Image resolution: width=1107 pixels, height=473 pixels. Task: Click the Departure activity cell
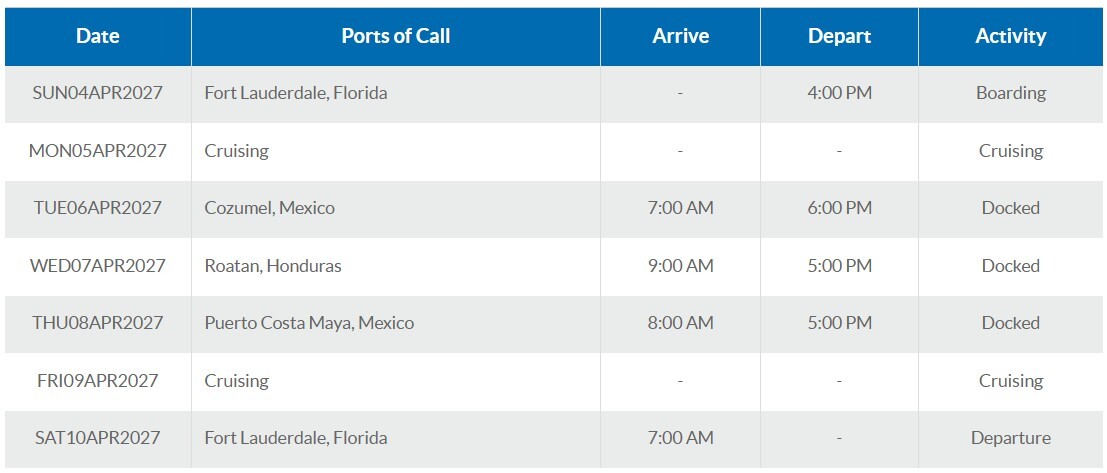pos(1010,438)
